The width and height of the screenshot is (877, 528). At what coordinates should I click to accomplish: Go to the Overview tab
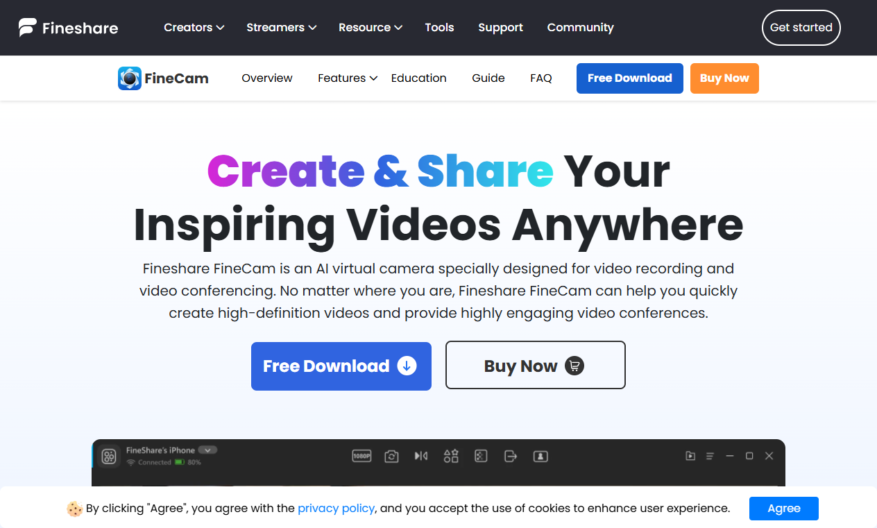(x=267, y=78)
